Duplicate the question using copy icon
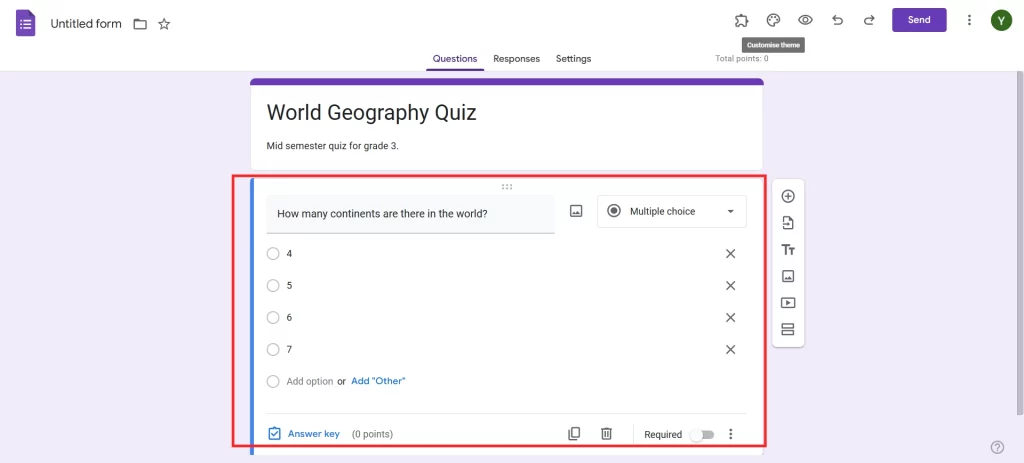Screen dimensions: 1024x463 [x=574, y=434]
